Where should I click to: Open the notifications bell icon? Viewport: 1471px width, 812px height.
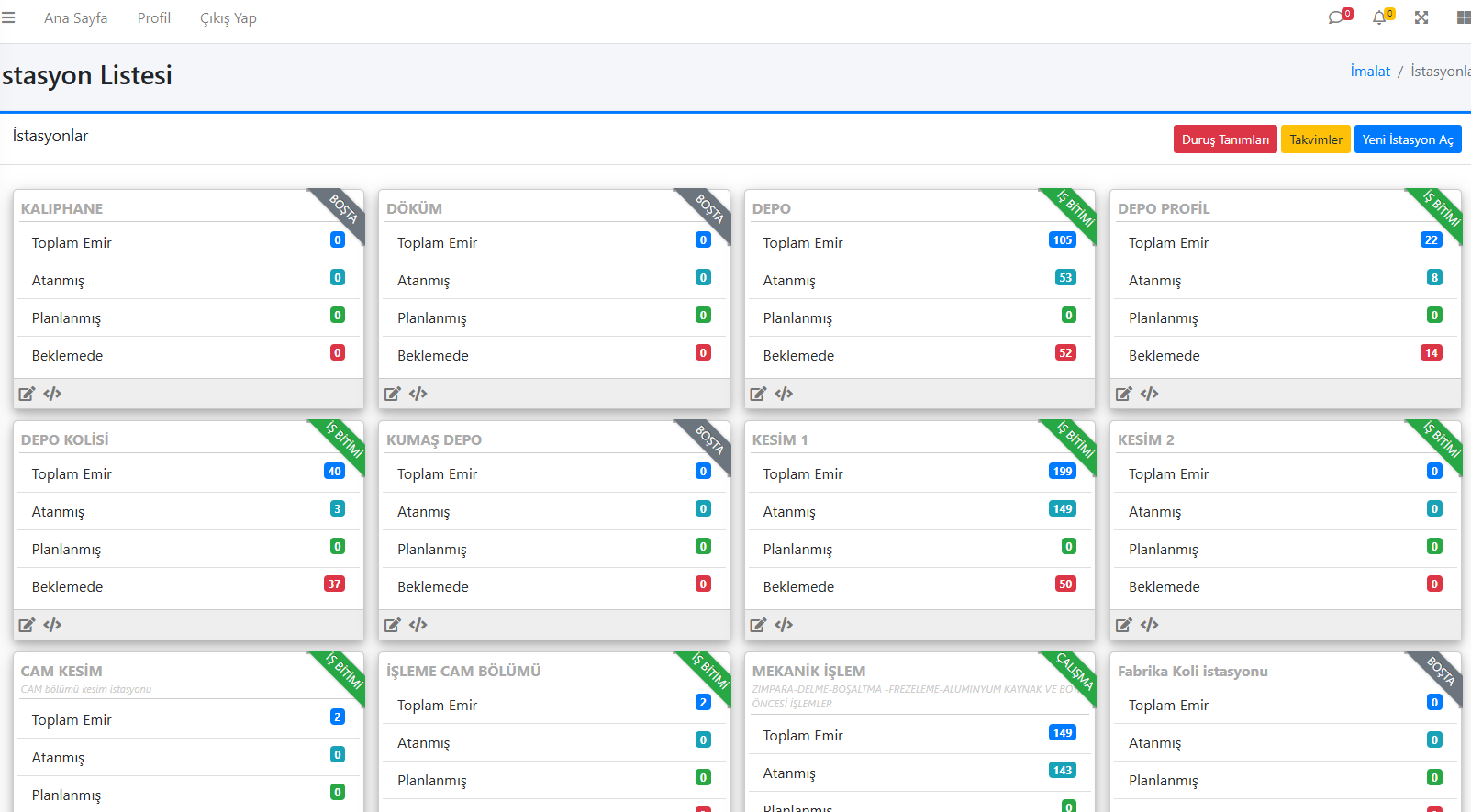(x=1379, y=18)
